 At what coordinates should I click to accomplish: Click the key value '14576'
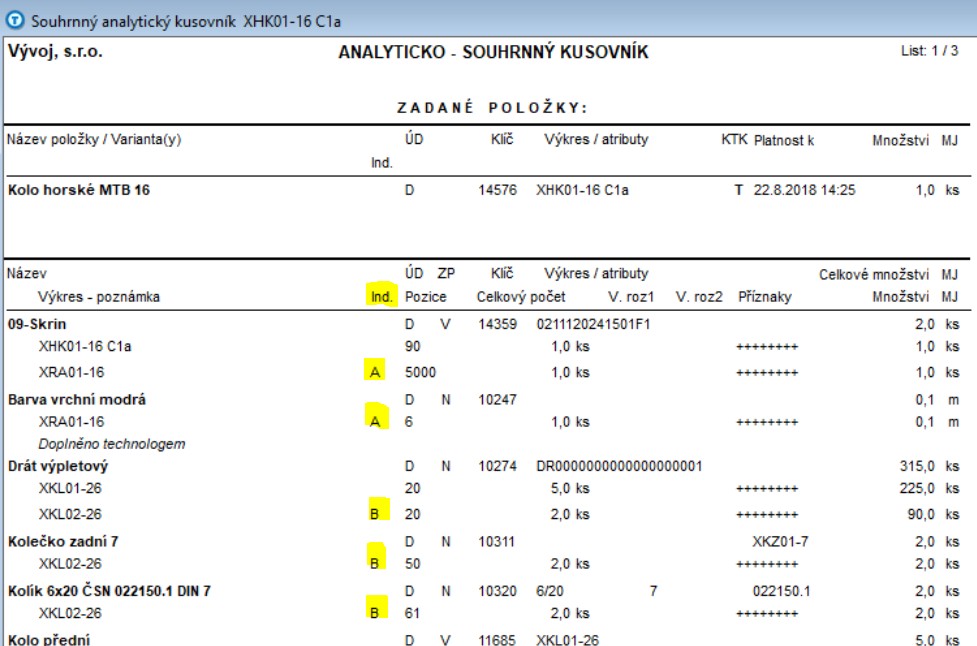pyautogui.click(x=497, y=190)
